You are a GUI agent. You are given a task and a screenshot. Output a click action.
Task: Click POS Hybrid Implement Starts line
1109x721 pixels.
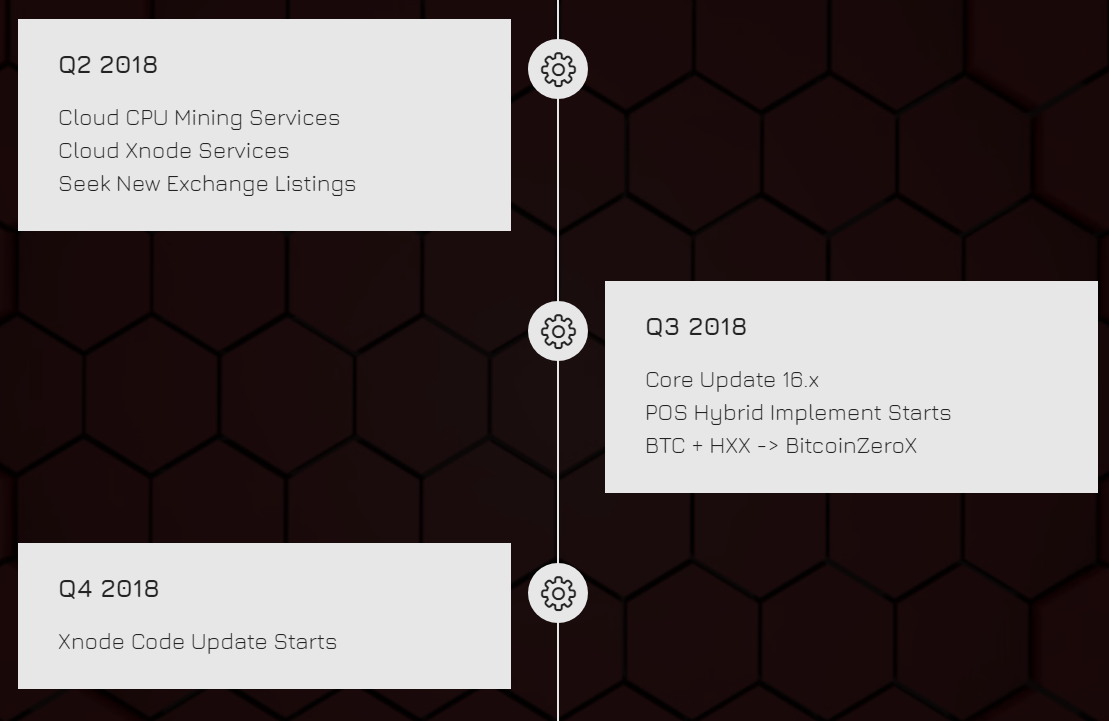799,413
